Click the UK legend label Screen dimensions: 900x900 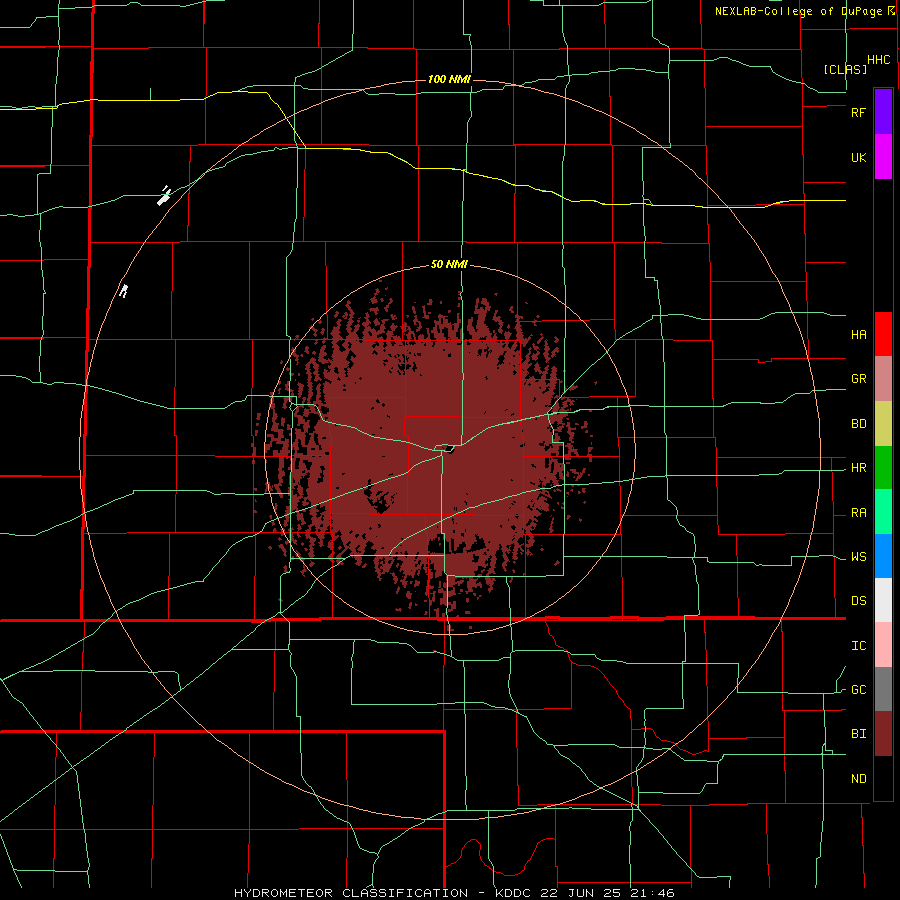click(x=858, y=157)
